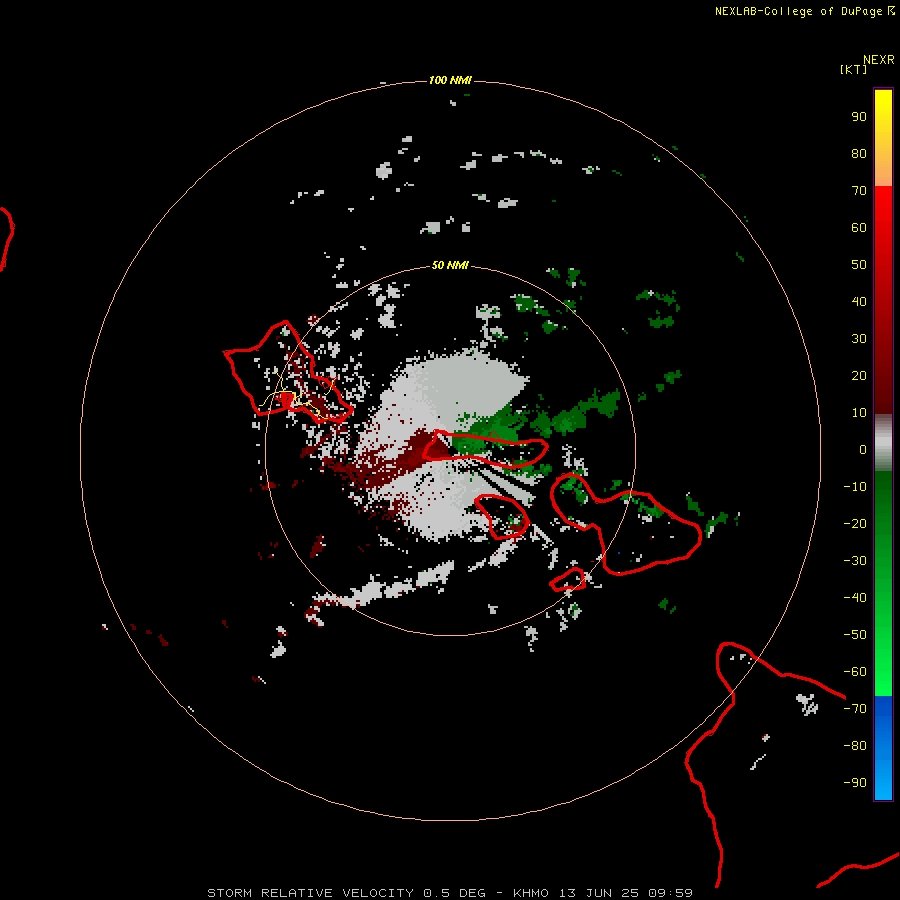Click the gray zero-velocity segment of color bar
The width and height of the screenshot is (900, 900).
point(883,443)
